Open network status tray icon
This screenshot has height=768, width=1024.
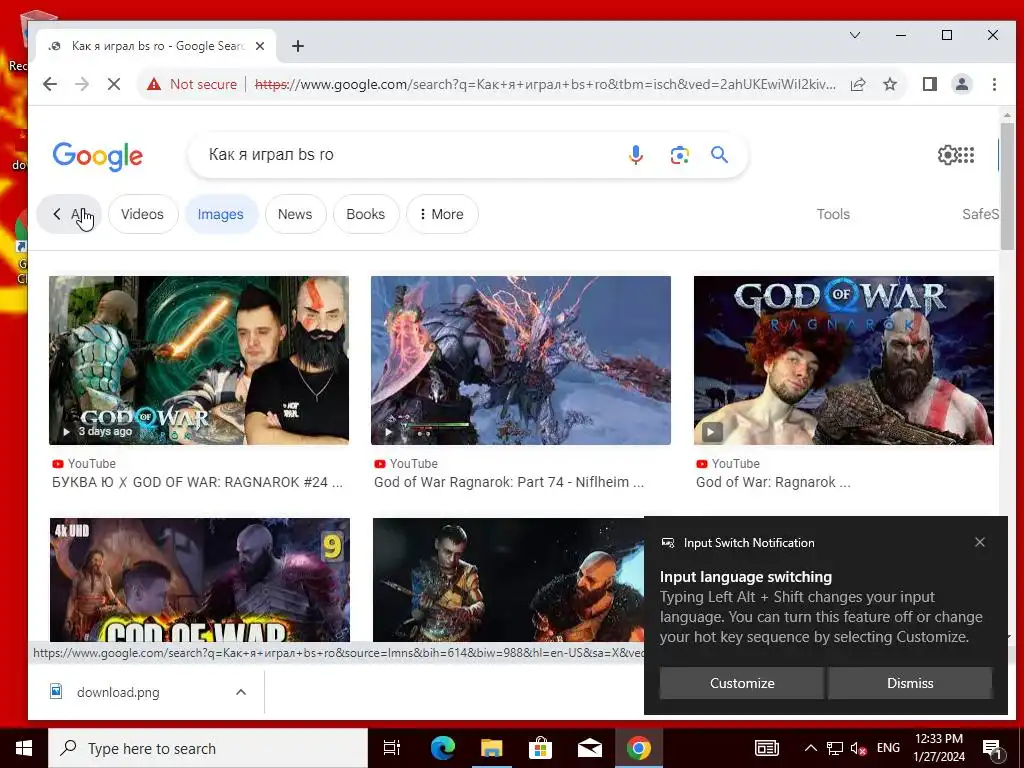click(835, 748)
